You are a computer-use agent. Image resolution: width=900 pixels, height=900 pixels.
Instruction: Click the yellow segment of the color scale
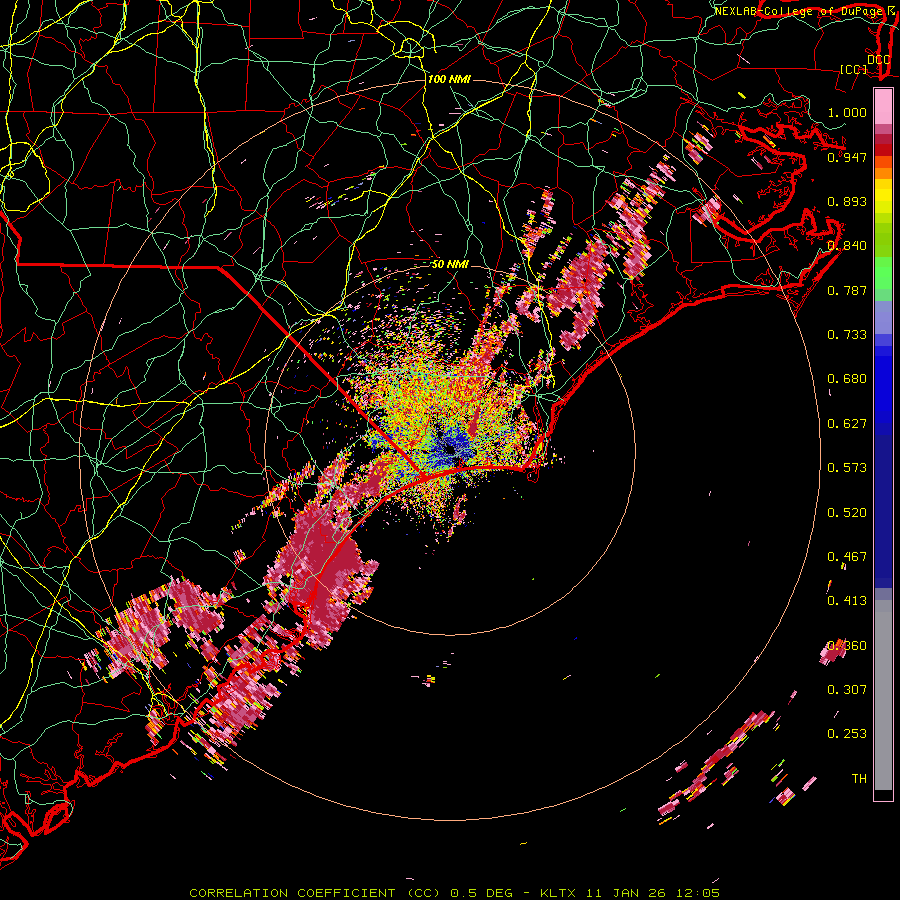tap(883, 195)
